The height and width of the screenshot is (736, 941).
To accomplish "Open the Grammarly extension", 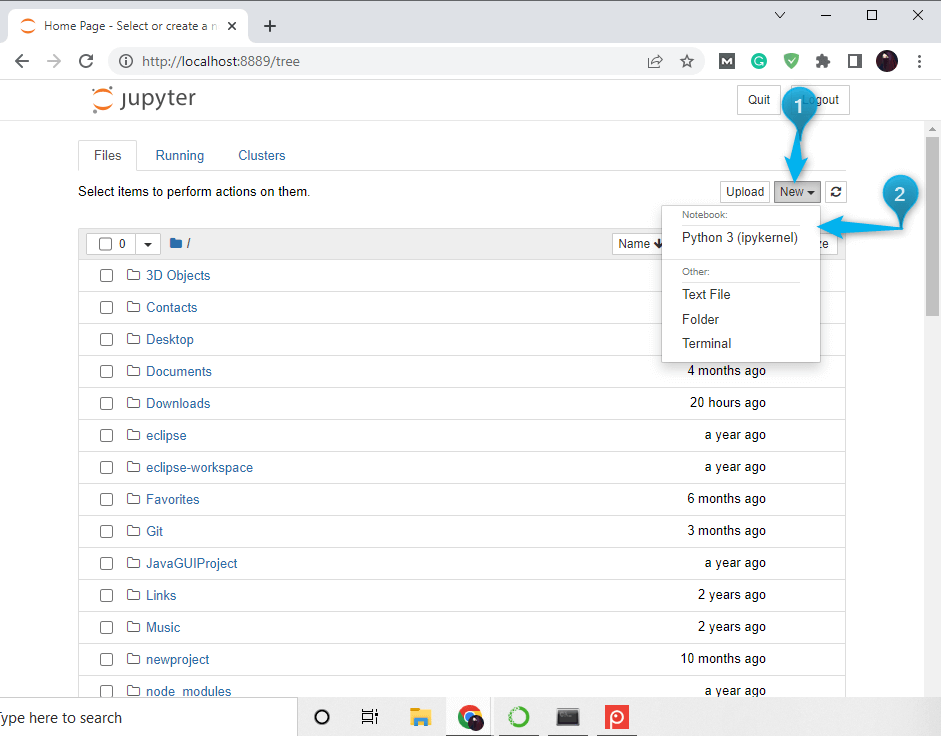I will pos(759,61).
